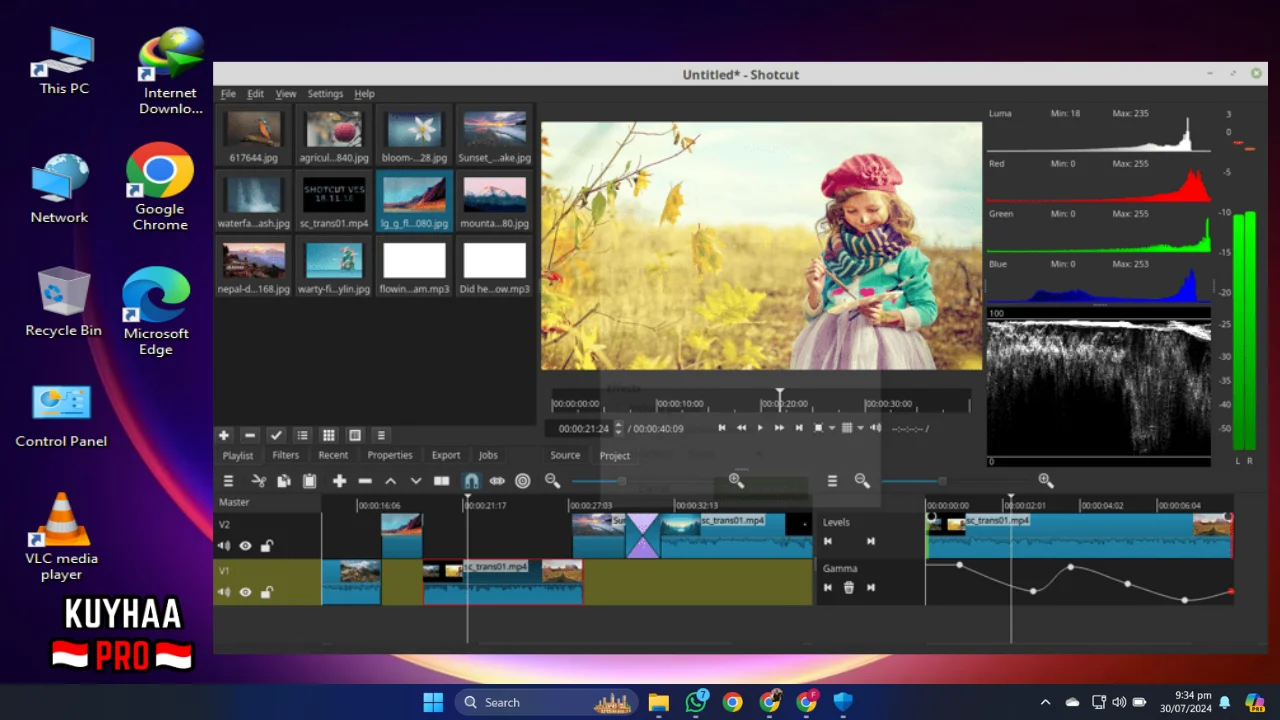Hide track V1 with eye icon
Image resolution: width=1280 pixels, height=720 pixels.
[x=245, y=592]
